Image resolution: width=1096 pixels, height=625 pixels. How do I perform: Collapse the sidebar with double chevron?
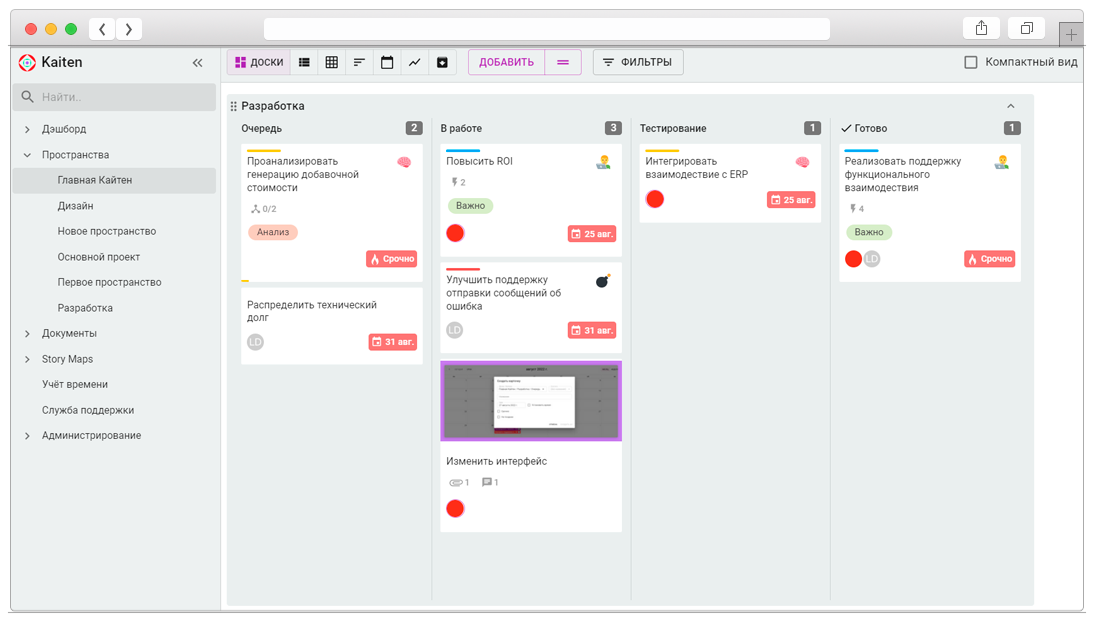[198, 63]
